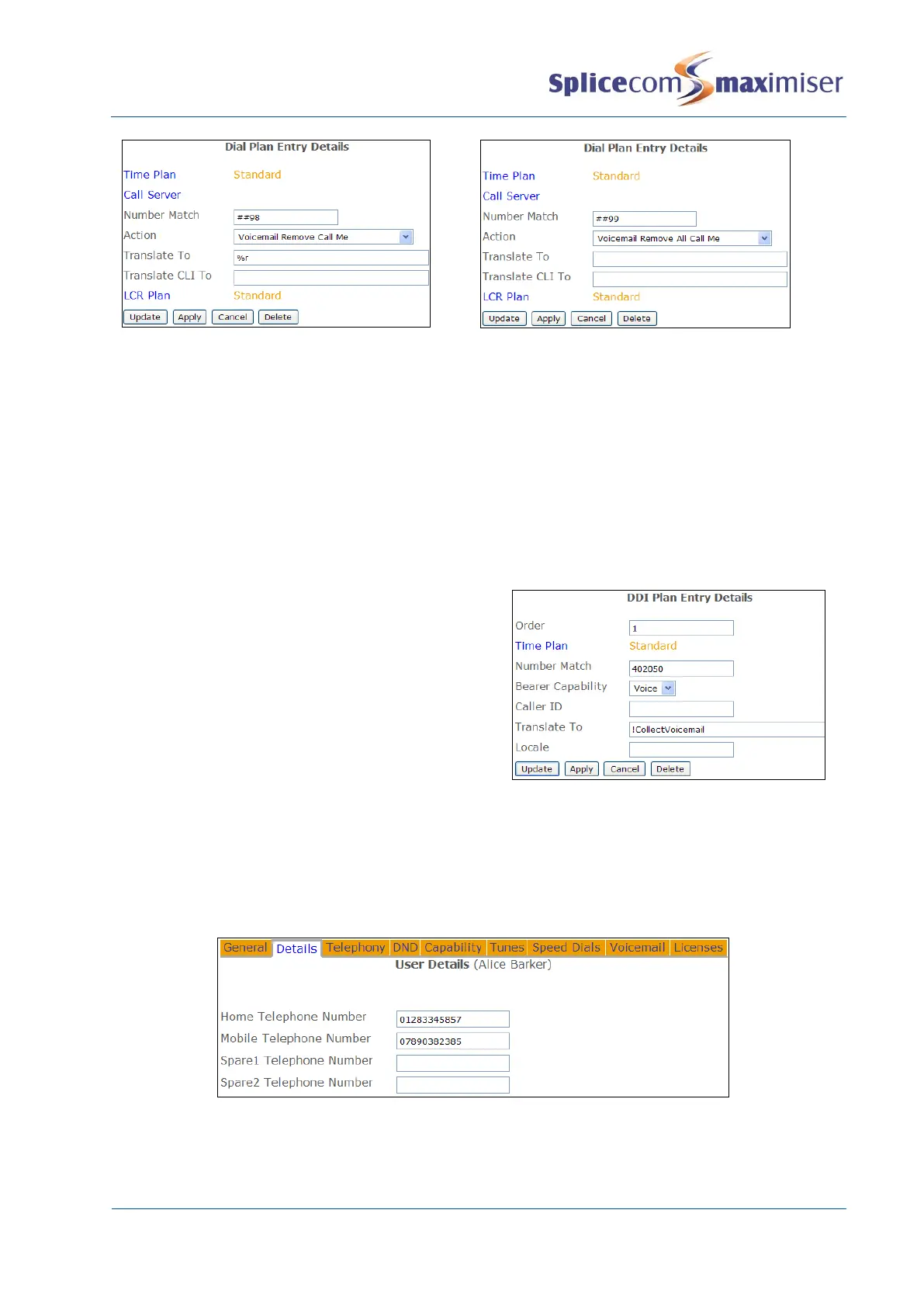
Task: Click Call Server link in ##98 panel
Action: coord(152,195)
